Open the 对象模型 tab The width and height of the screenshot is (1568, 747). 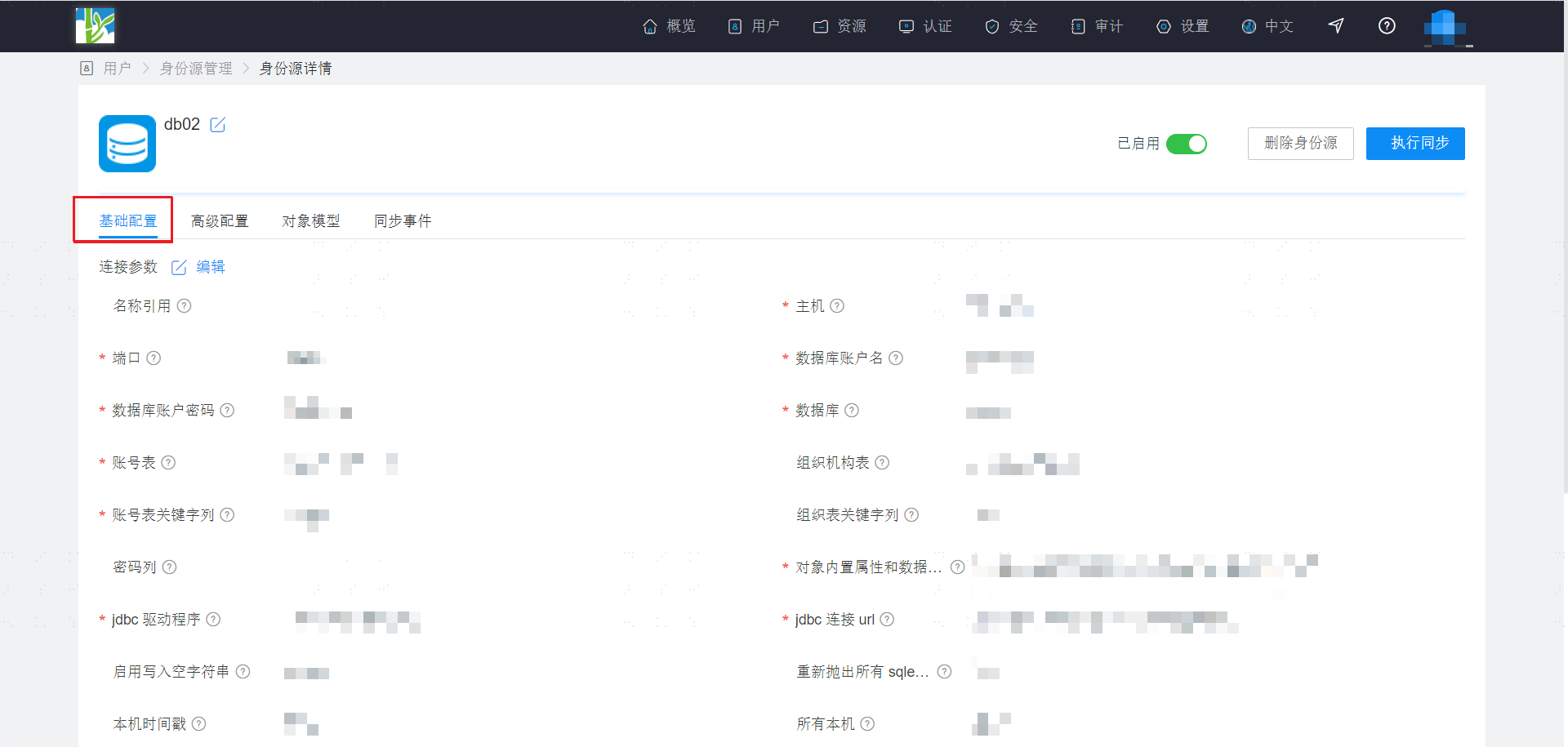pyautogui.click(x=311, y=221)
